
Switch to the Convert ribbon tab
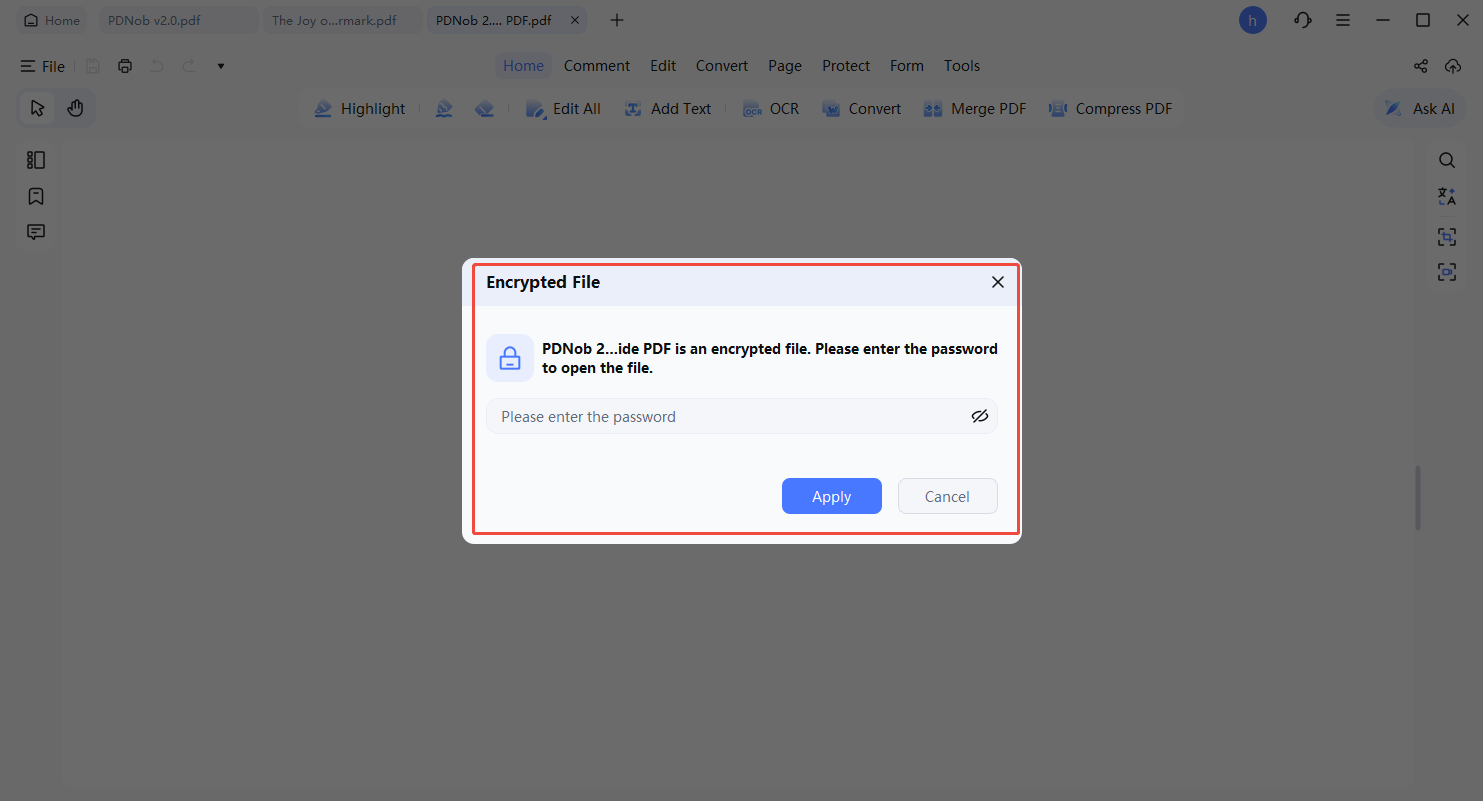pos(721,65)
